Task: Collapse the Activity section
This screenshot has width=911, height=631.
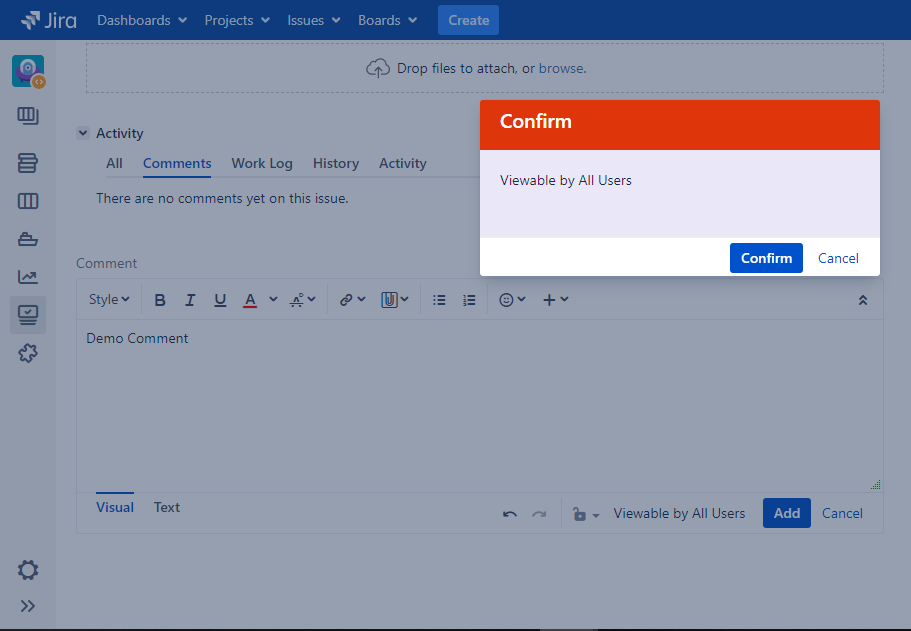Action: [x=82, y=133]
